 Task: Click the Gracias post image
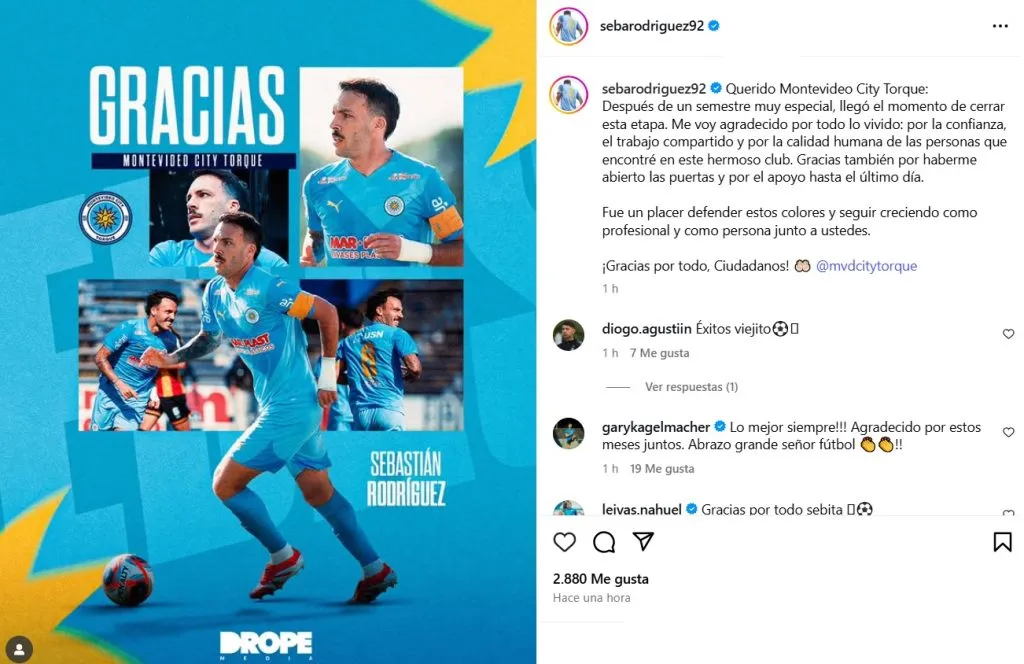pyautogui.click(x=268, y=332)
